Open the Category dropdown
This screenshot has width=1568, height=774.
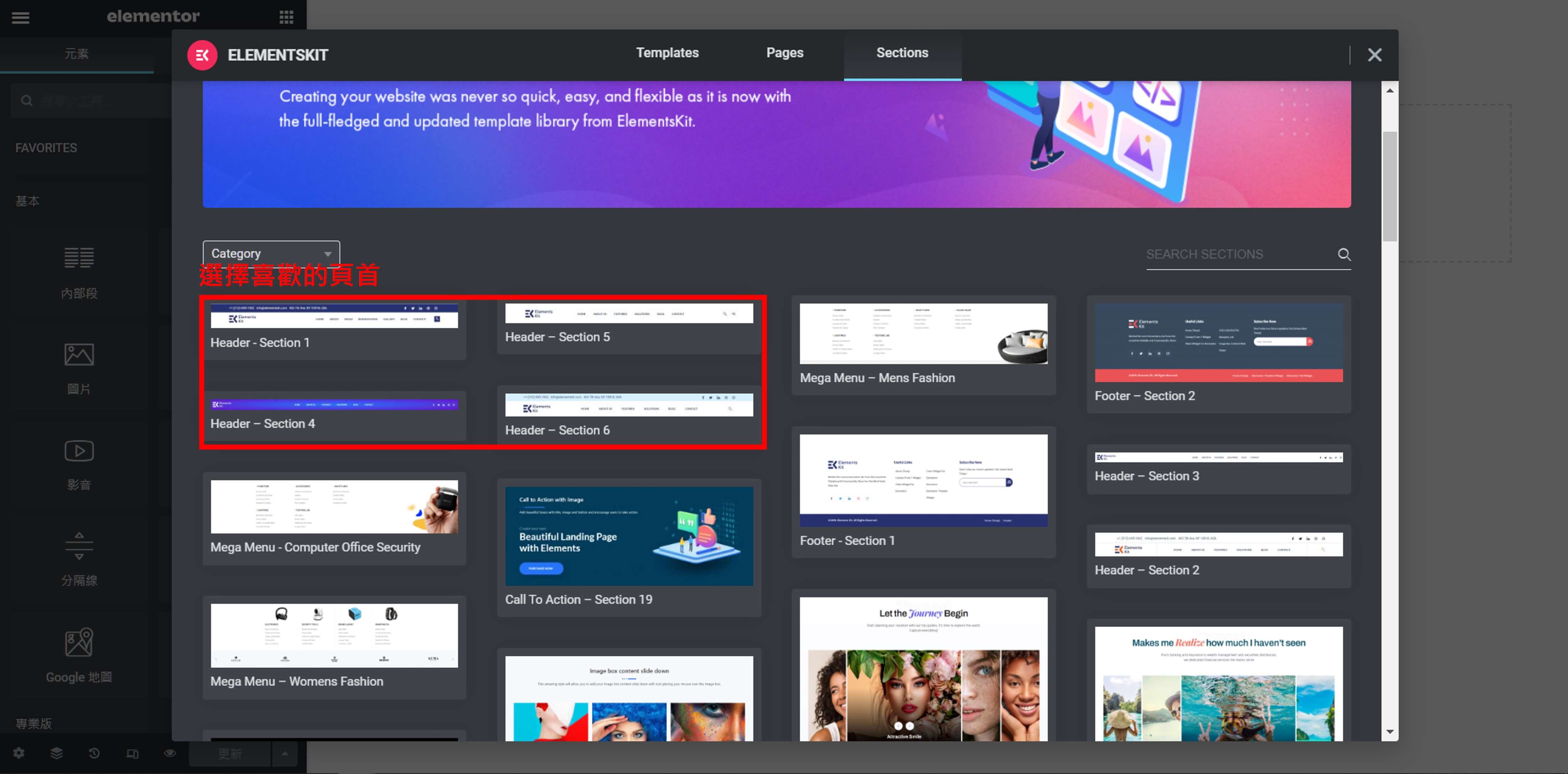272,253
